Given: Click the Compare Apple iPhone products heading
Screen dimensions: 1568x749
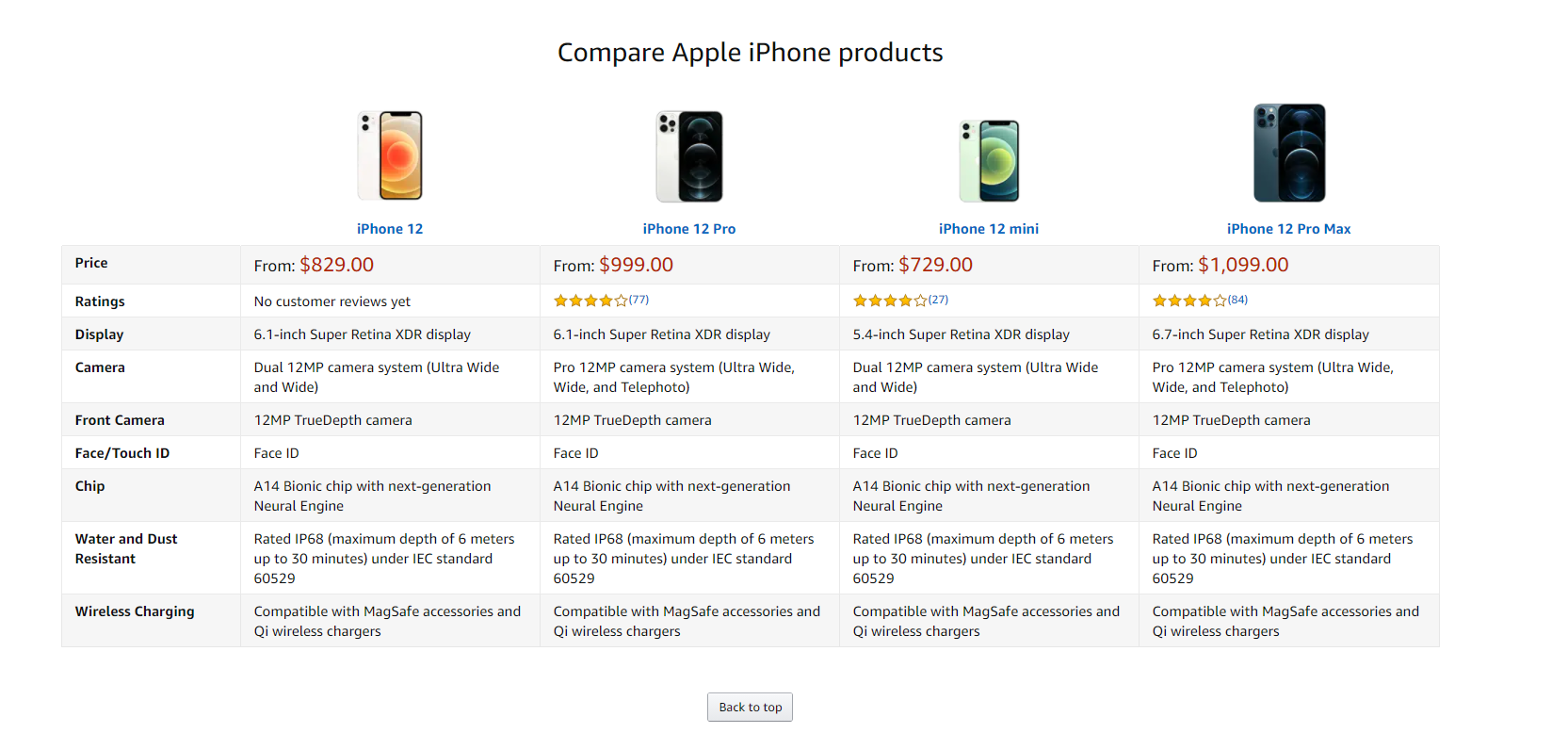Looking at the screenshot, I should [751, 53].
